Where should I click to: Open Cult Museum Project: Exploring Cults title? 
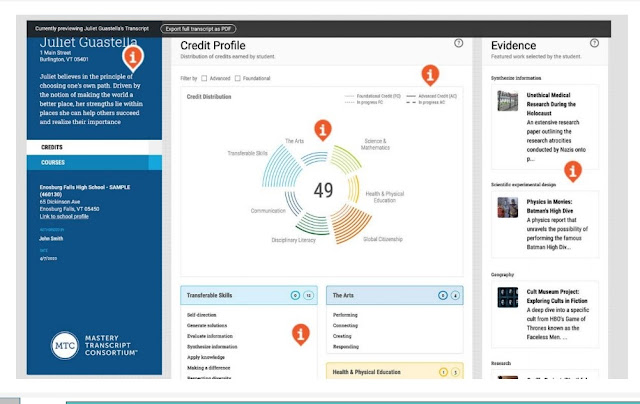tap(557, 296)
